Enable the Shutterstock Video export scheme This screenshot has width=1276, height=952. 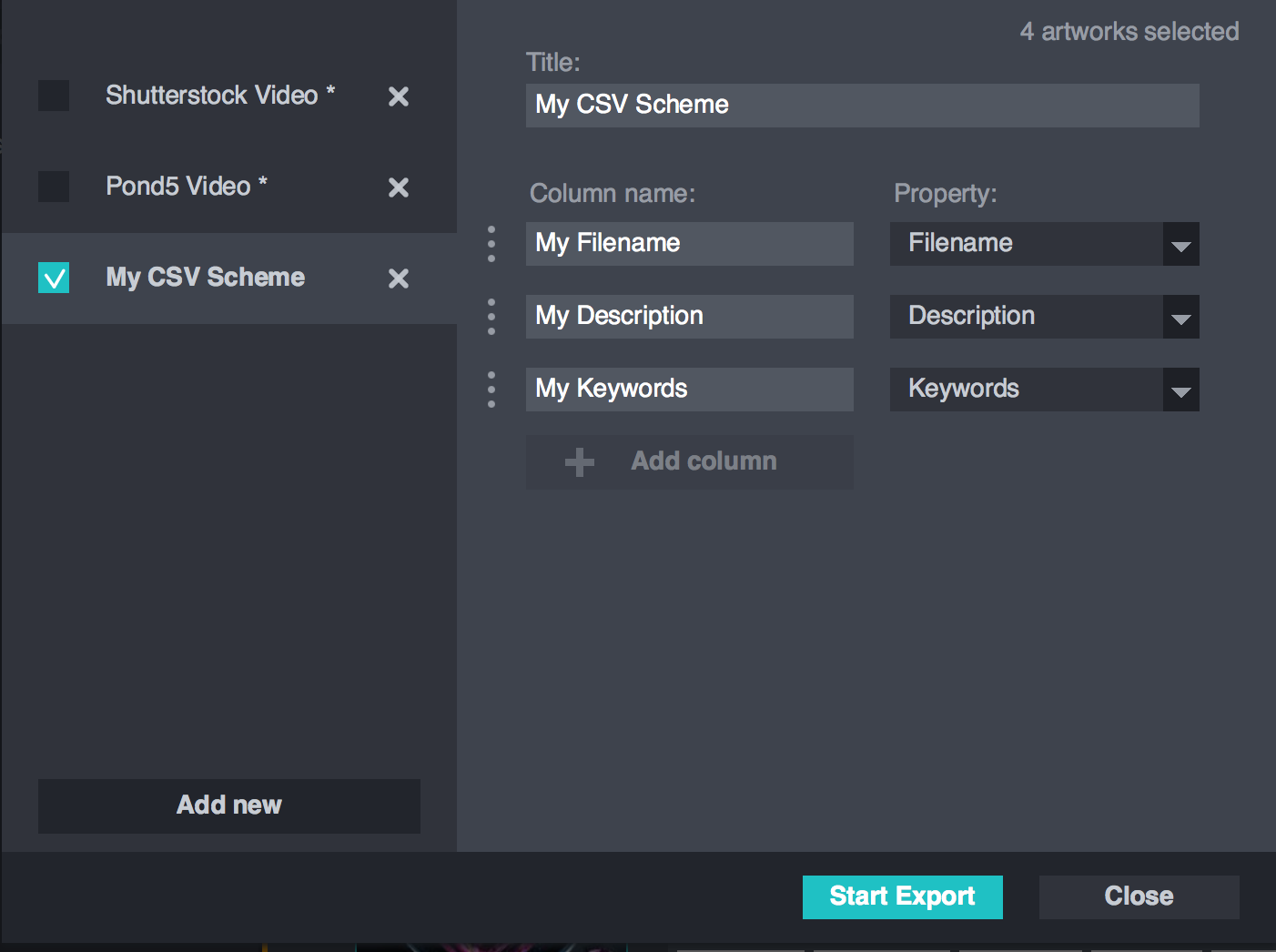pos(54,96)
